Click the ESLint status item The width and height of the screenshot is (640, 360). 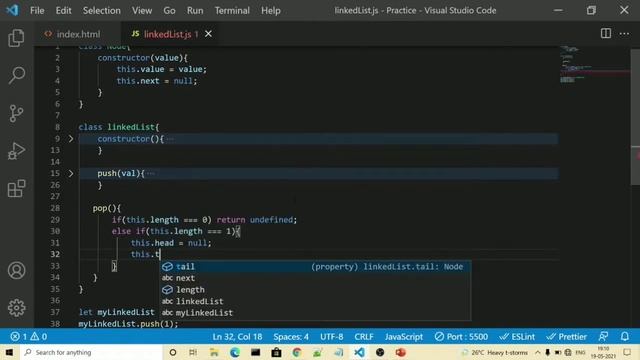(x=517, y=337)
